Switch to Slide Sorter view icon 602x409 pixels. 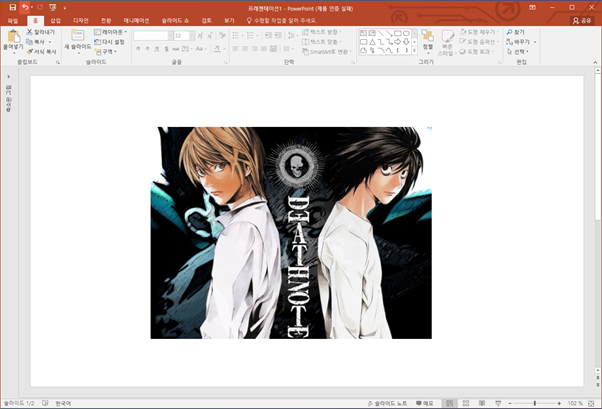point(466,403)
